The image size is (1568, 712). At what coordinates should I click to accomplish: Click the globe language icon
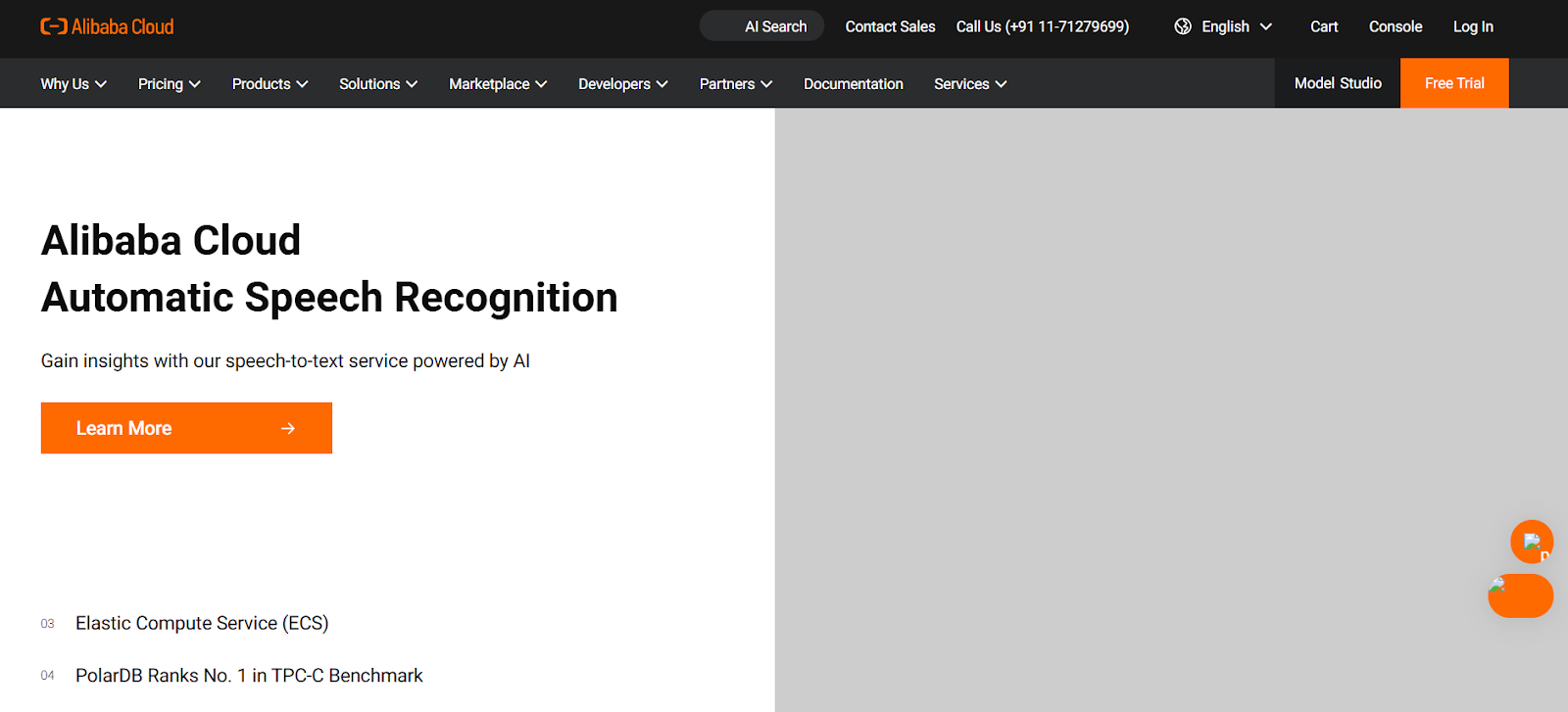[x=1183, y=26]
